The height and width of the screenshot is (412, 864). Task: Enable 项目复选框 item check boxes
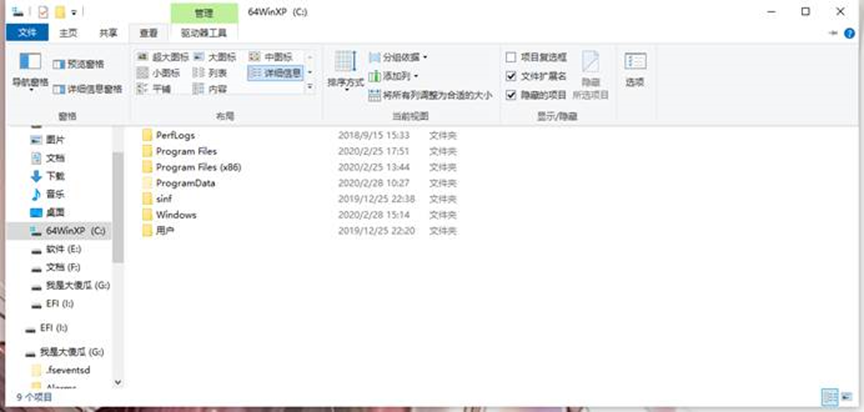pyautogui.click(x=536, y=57)
